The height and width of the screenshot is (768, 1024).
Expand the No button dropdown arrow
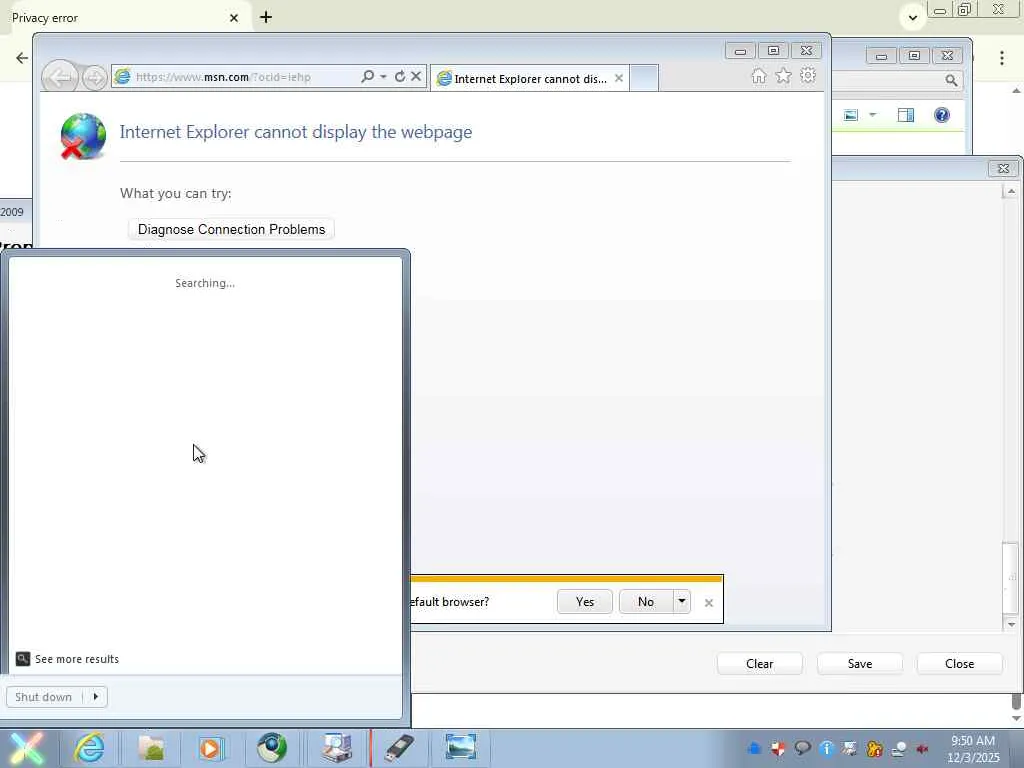pyautogui.click(x=681, y=601)
